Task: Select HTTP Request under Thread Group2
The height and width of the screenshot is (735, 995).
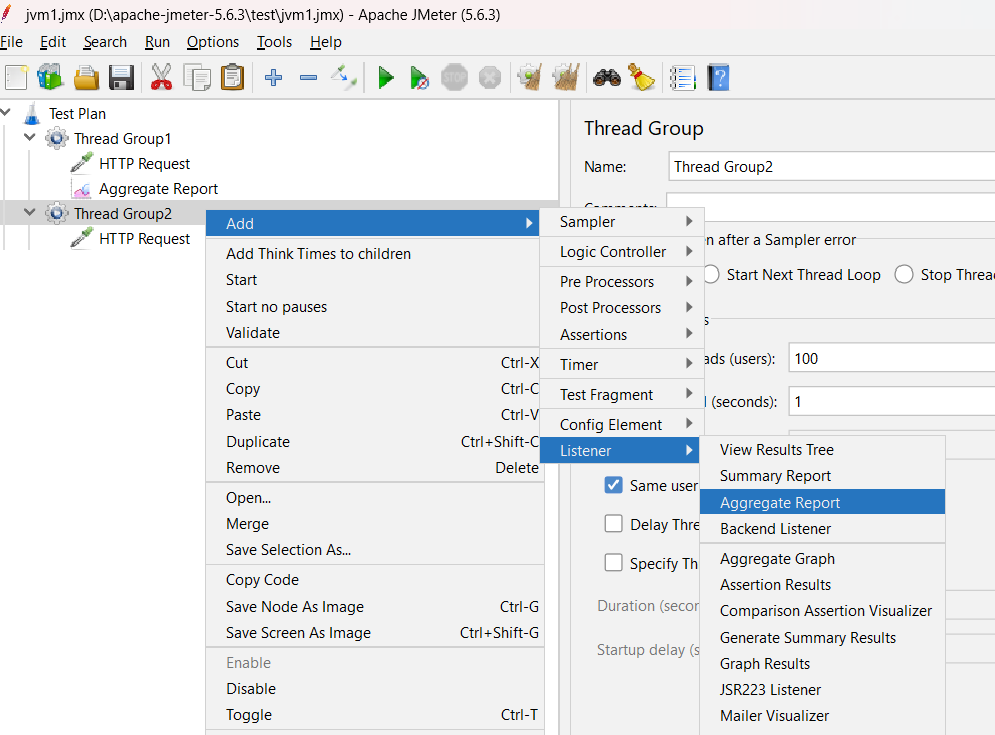Action: (x=144, y=239)
